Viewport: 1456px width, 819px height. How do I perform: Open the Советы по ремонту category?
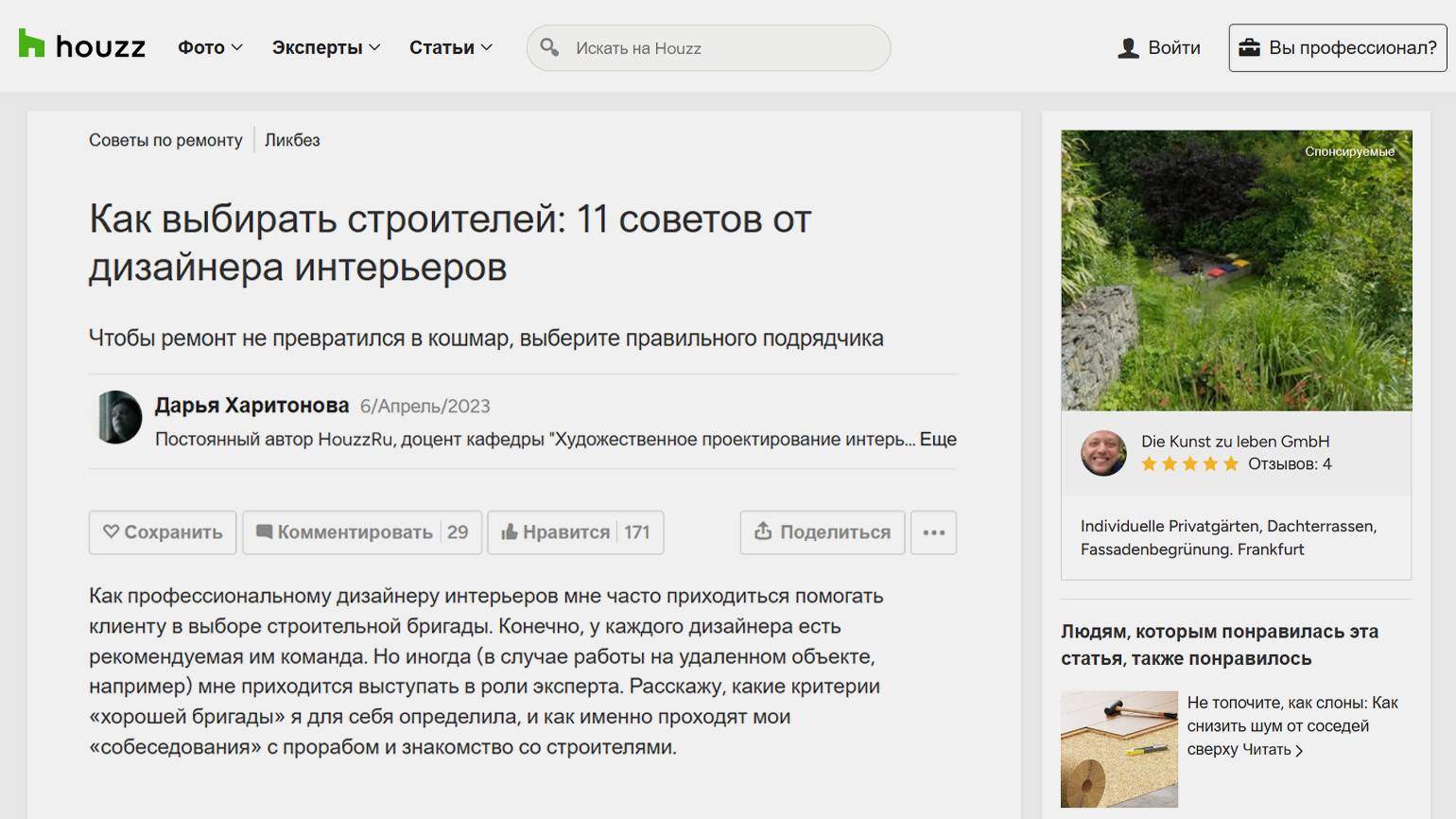click(165, 140)
